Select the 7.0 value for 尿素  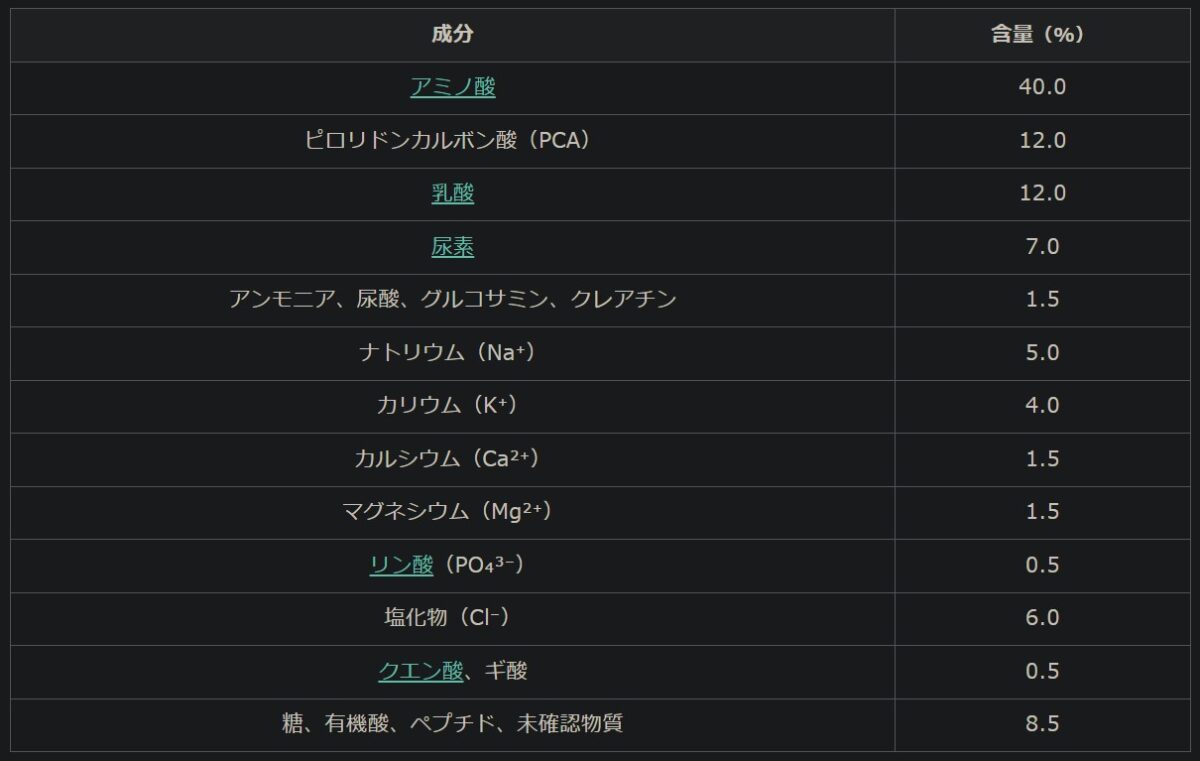point(1042,246)
